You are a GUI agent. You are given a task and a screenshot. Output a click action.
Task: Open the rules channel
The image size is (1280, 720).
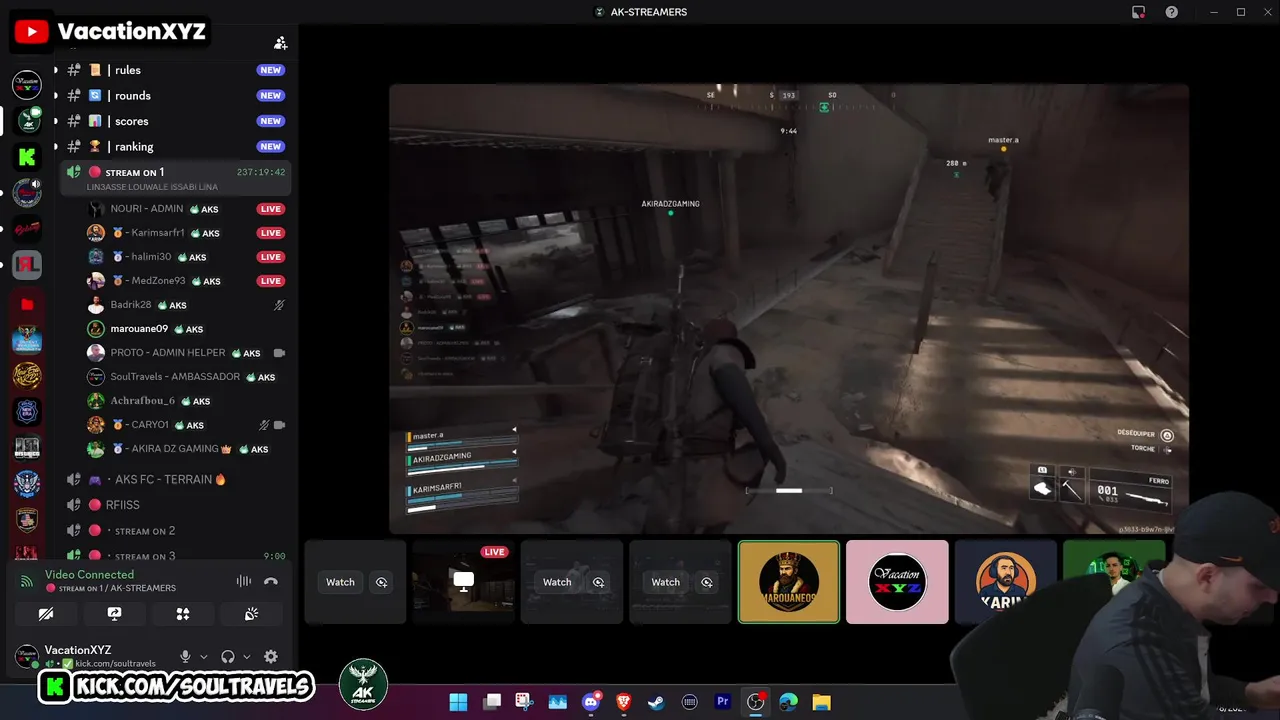tap(175, 70)
